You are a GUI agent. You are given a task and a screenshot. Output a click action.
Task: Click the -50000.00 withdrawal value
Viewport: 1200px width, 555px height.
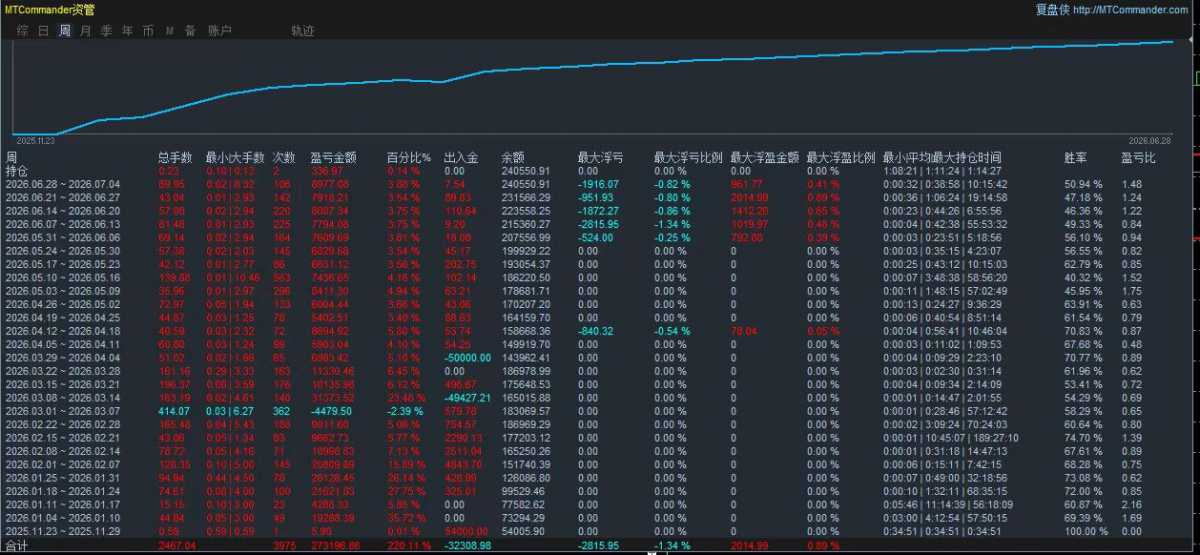[x=466, y=356]
